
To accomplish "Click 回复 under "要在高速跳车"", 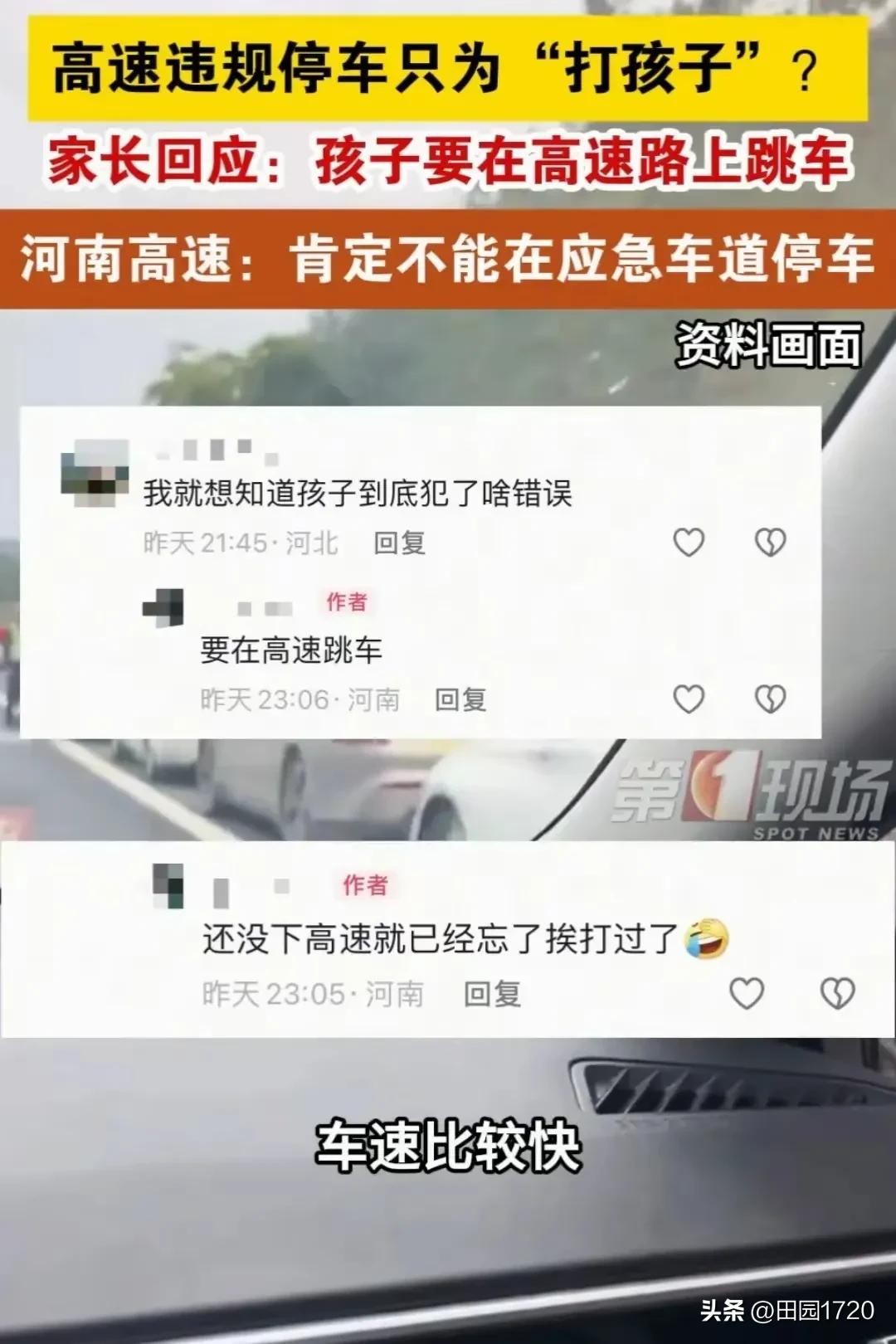I will tap(460, 699).
